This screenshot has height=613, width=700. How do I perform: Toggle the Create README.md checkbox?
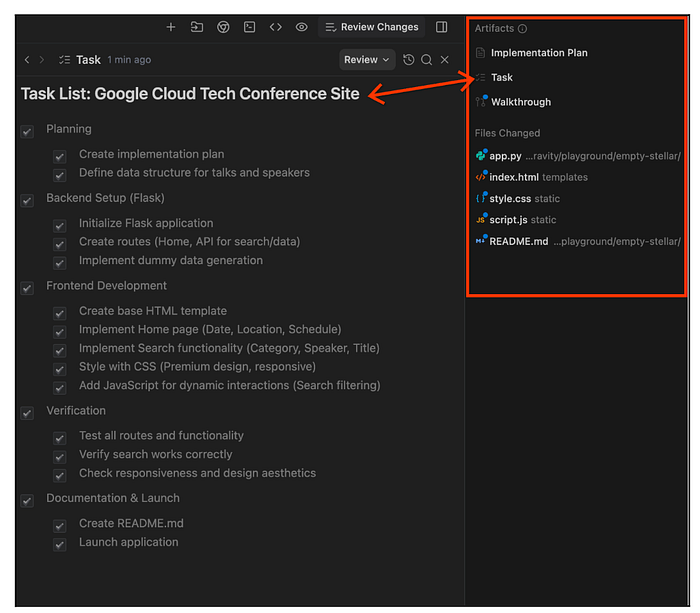(x=60, y=526)
